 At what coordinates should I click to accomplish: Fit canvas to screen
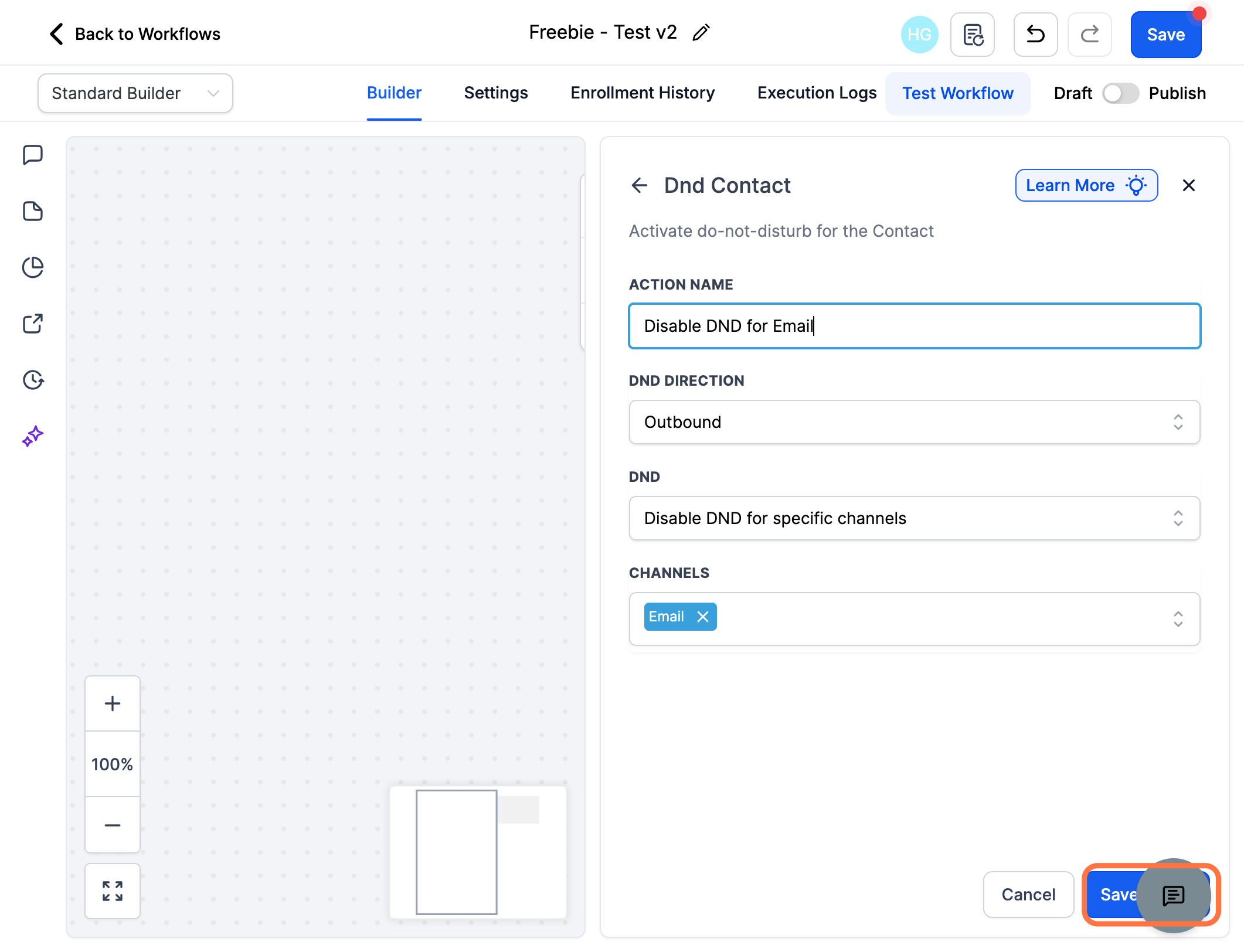pyautogui.click(x=113, y=891)
